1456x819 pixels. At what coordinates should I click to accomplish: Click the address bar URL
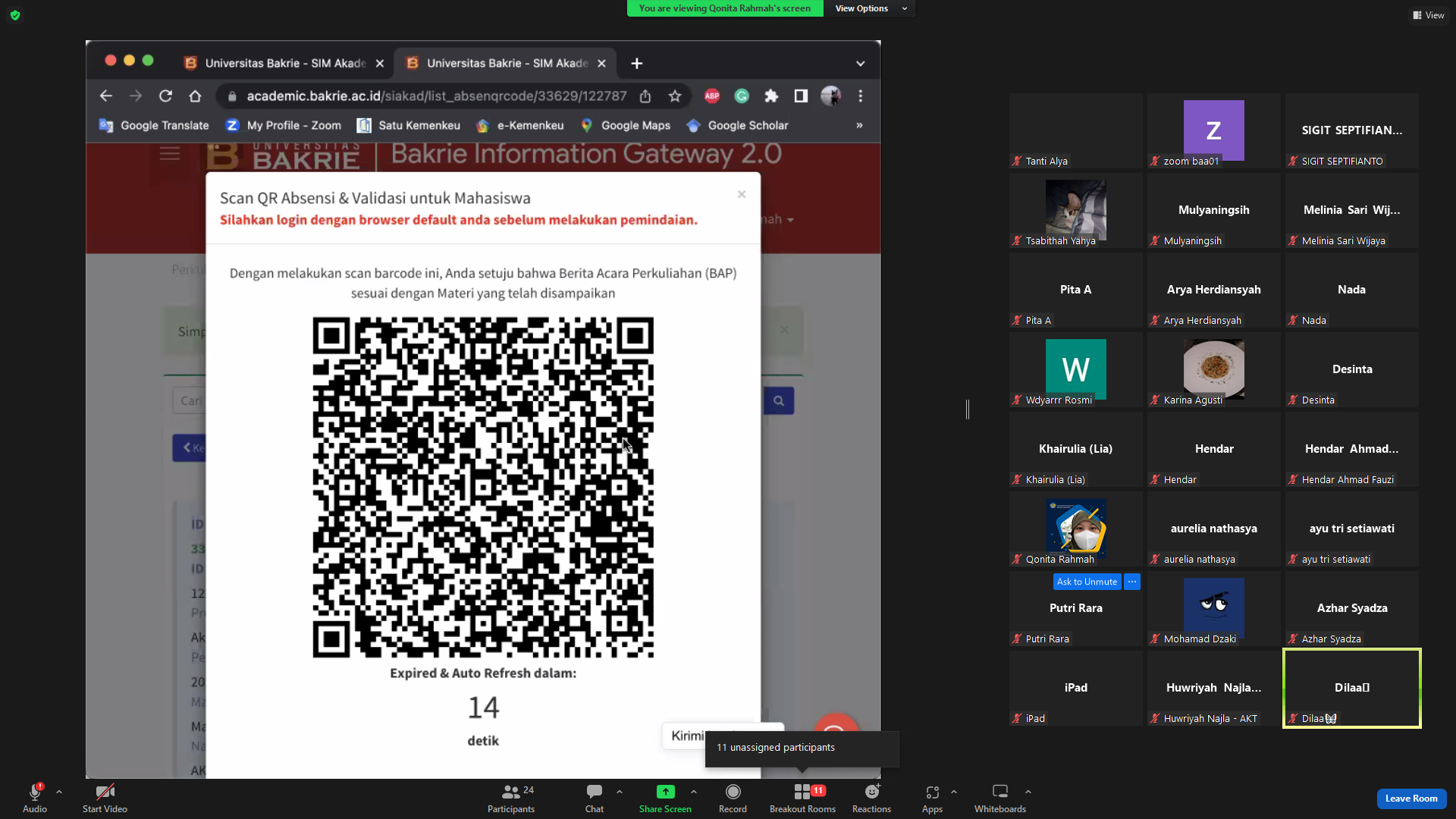(437, 96)
